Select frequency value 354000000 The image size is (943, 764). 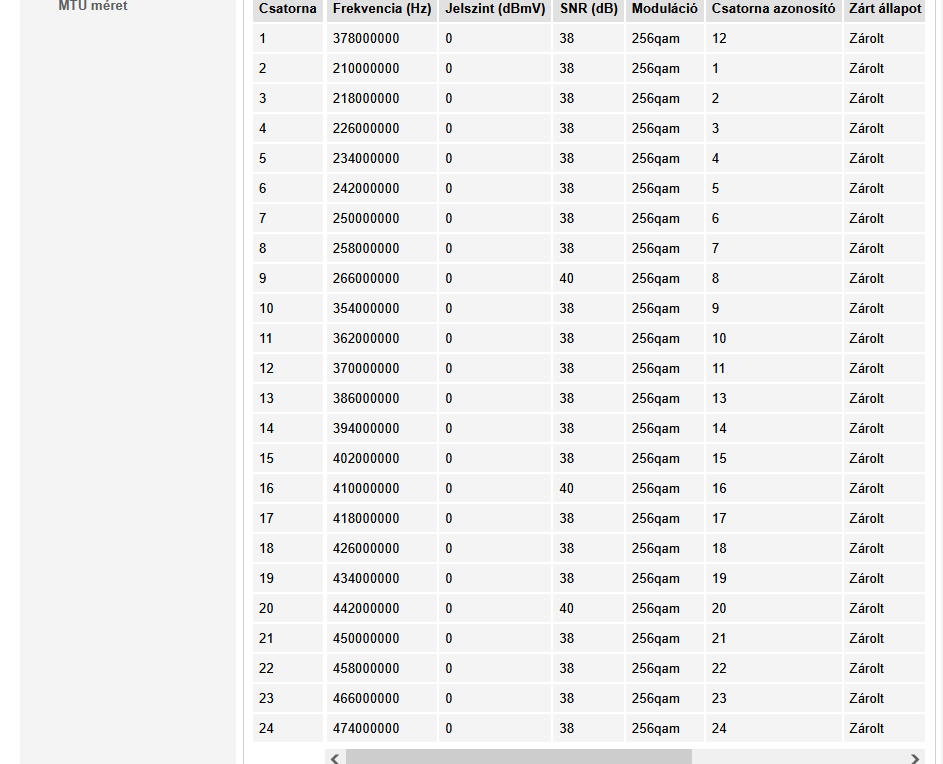[366, 309]
